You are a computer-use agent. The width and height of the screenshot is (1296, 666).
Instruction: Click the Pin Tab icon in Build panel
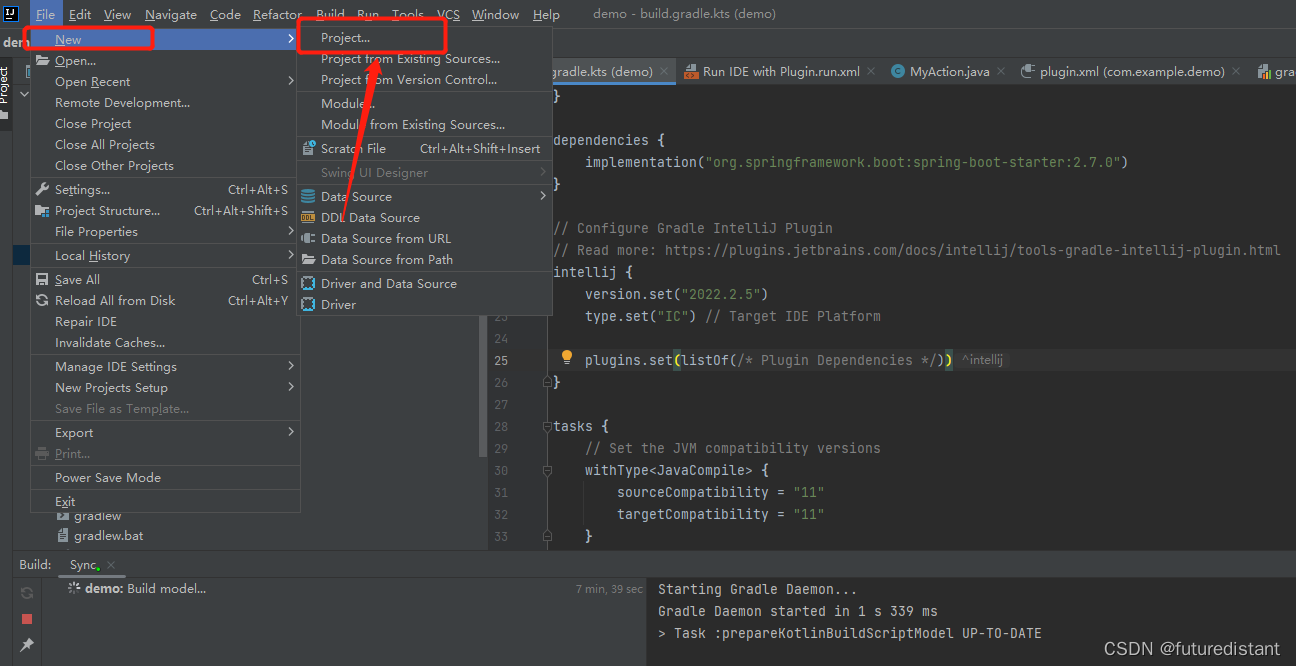(x=27, y=645)
